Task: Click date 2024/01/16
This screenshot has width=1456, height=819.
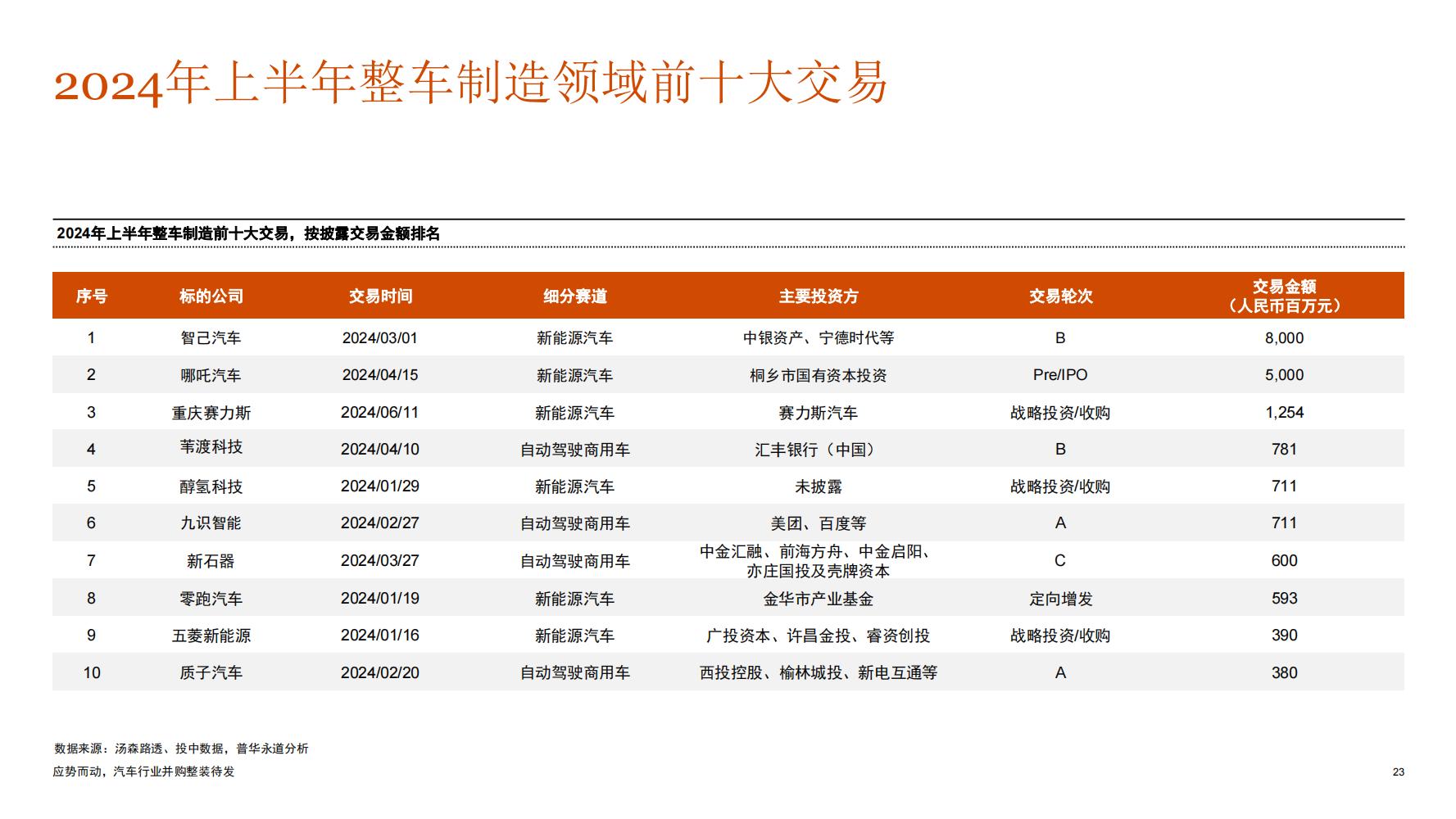Action: click(380, 636)
